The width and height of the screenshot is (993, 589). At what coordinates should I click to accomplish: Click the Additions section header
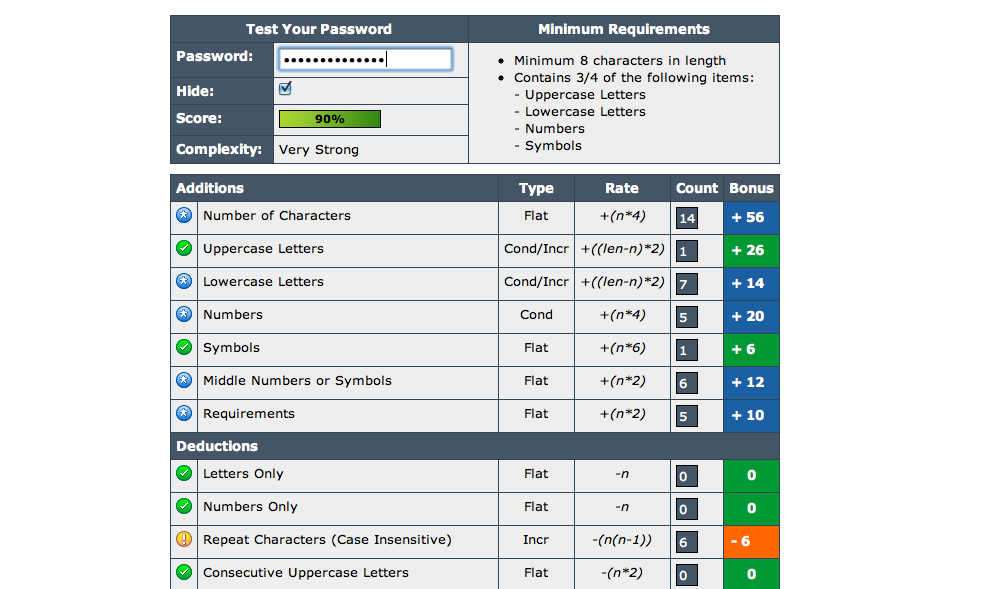210,188
